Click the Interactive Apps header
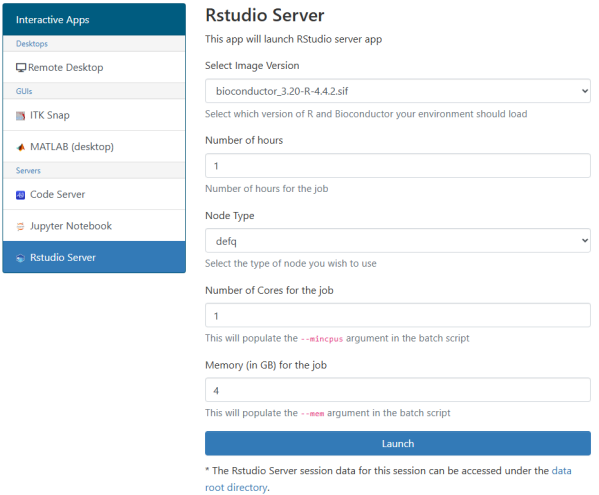The image size is (599, 495). pos(94,19)
